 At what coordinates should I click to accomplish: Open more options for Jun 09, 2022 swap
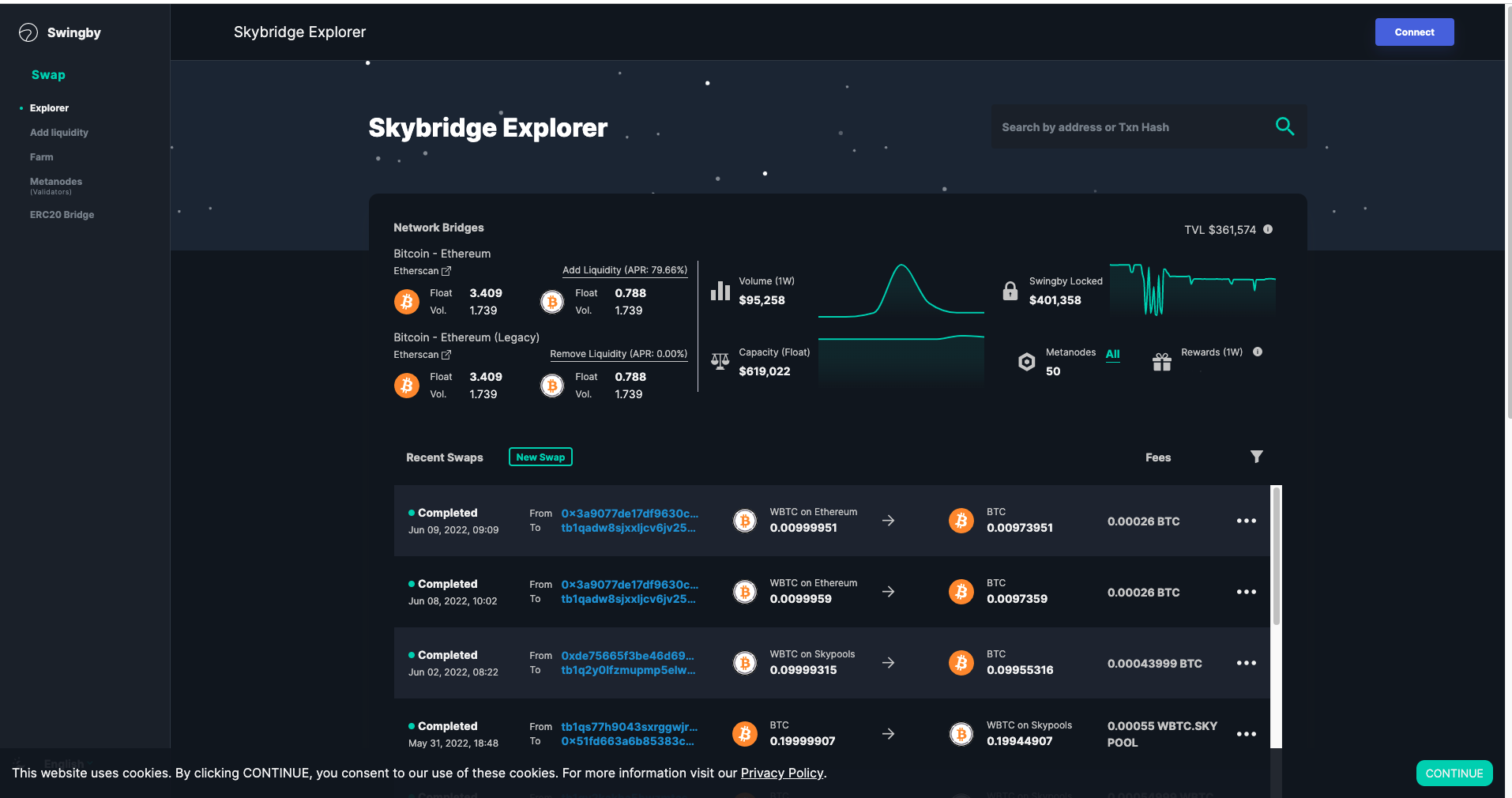pos(1247,521)
